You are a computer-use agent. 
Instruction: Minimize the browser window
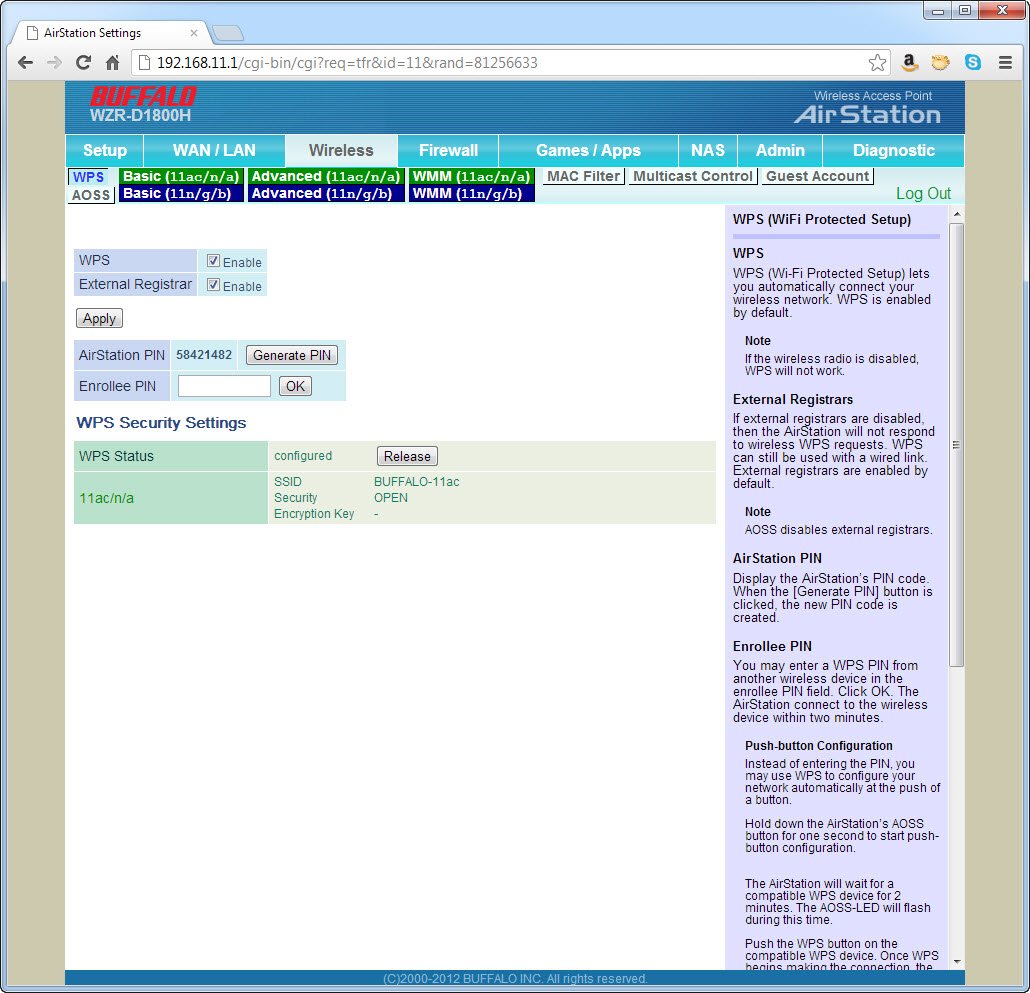(x=937, y=11)
